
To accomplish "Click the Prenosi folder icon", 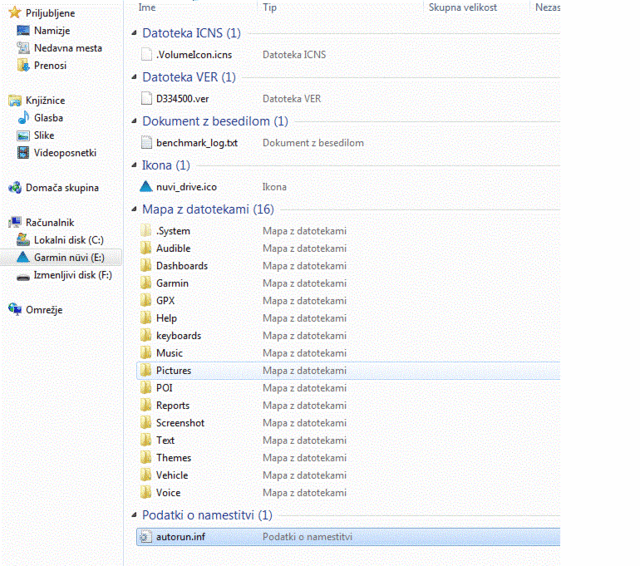I will (x=23, y=65).
